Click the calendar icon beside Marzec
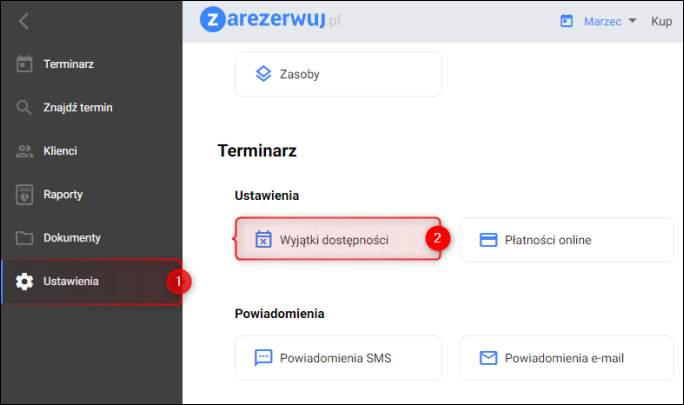The width and height of the screenshot is (684, 405). click(566, 20)
